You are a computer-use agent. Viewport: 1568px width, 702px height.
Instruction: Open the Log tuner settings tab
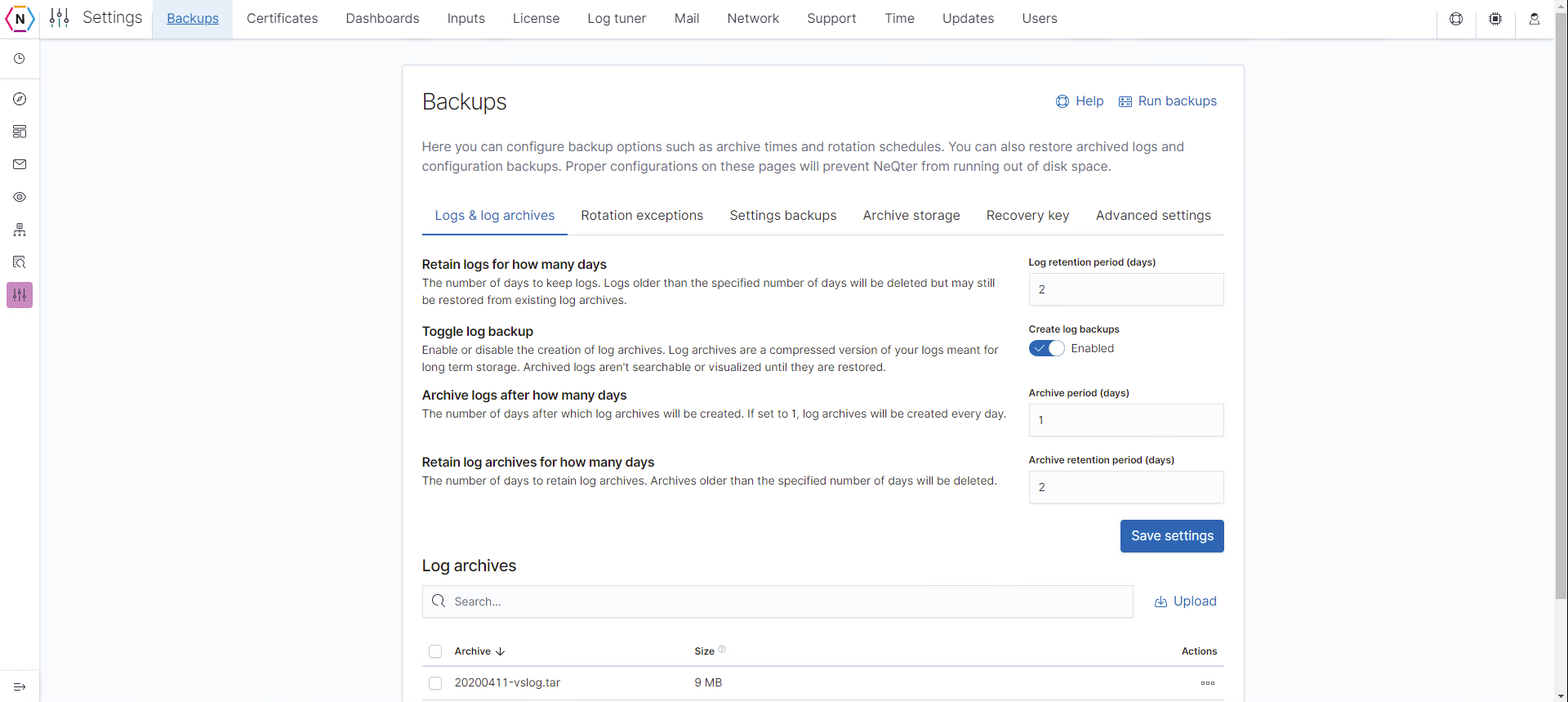pos(617,18)
